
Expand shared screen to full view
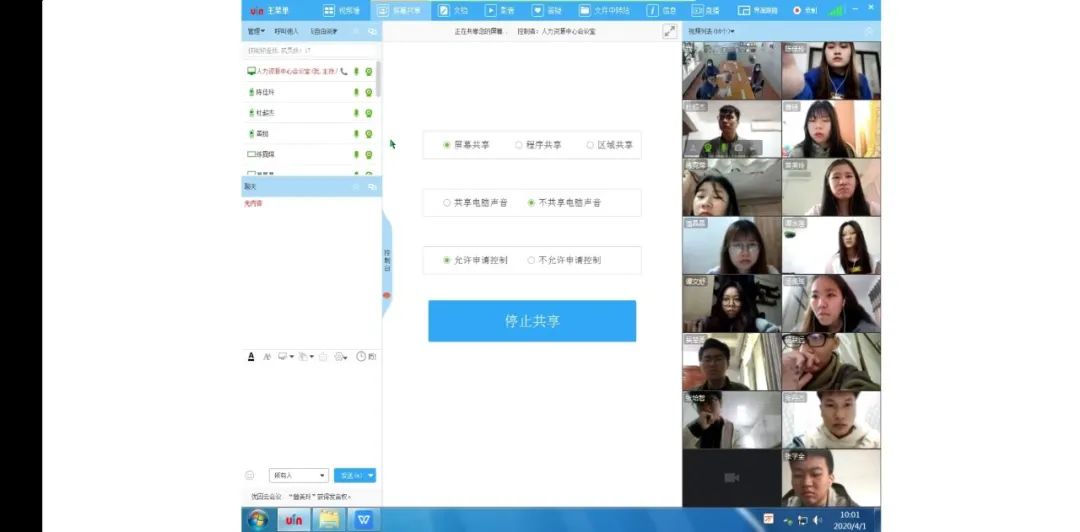tap(669, 31)
